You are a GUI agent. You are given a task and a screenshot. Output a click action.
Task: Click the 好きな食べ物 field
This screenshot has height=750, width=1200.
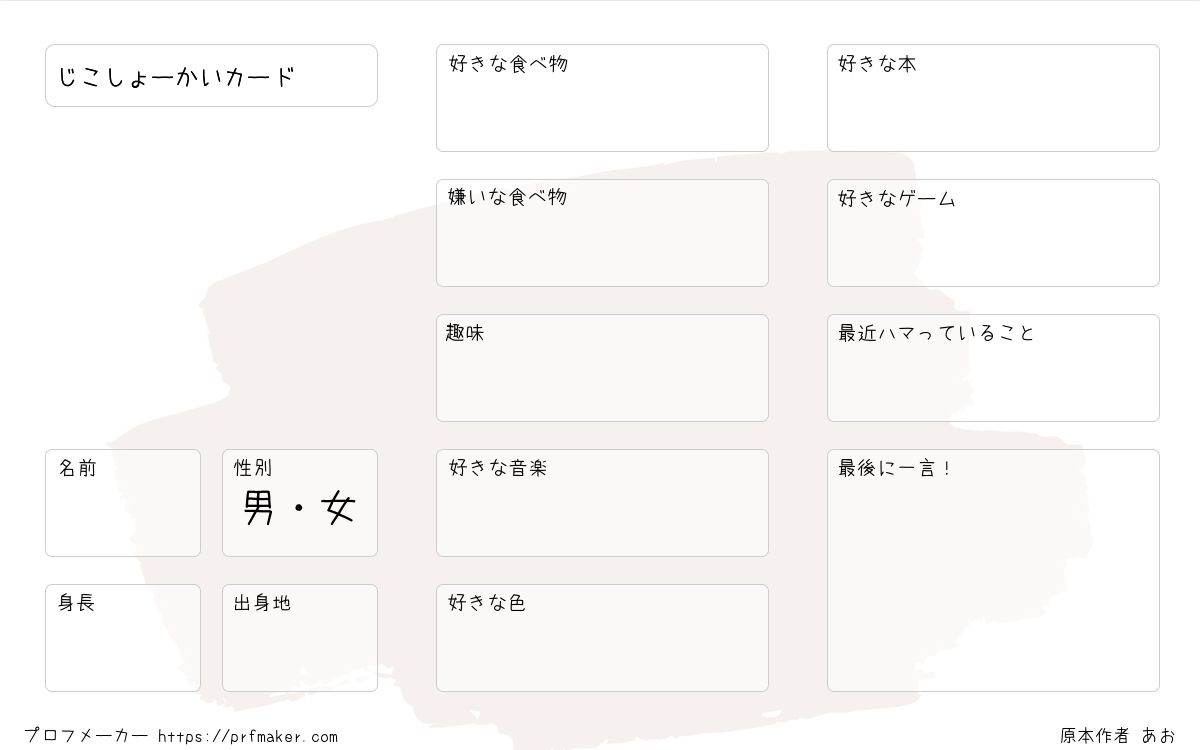click(x=602, y=98)
